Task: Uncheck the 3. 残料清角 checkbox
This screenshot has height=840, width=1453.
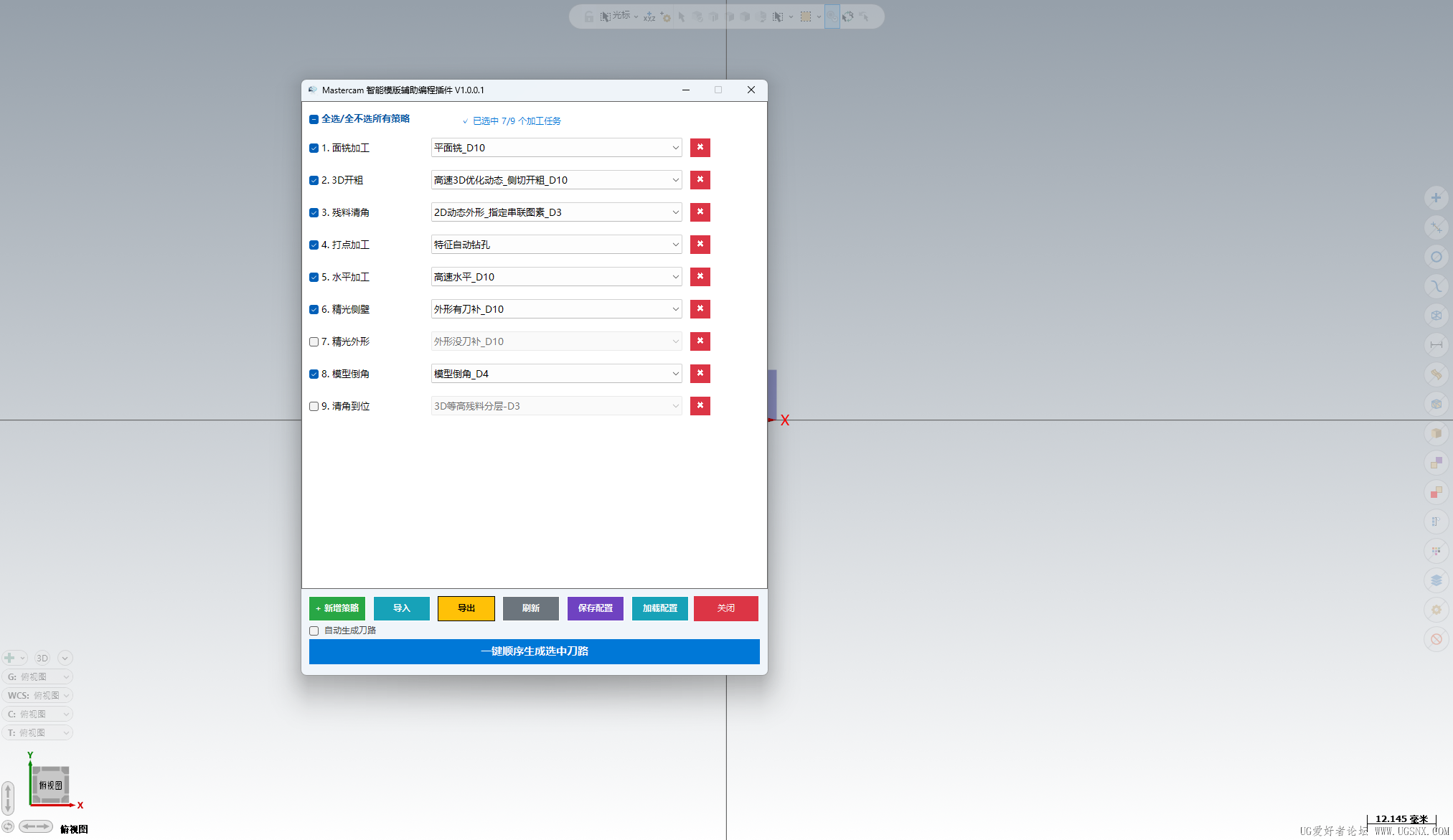Action: (314, 213)
